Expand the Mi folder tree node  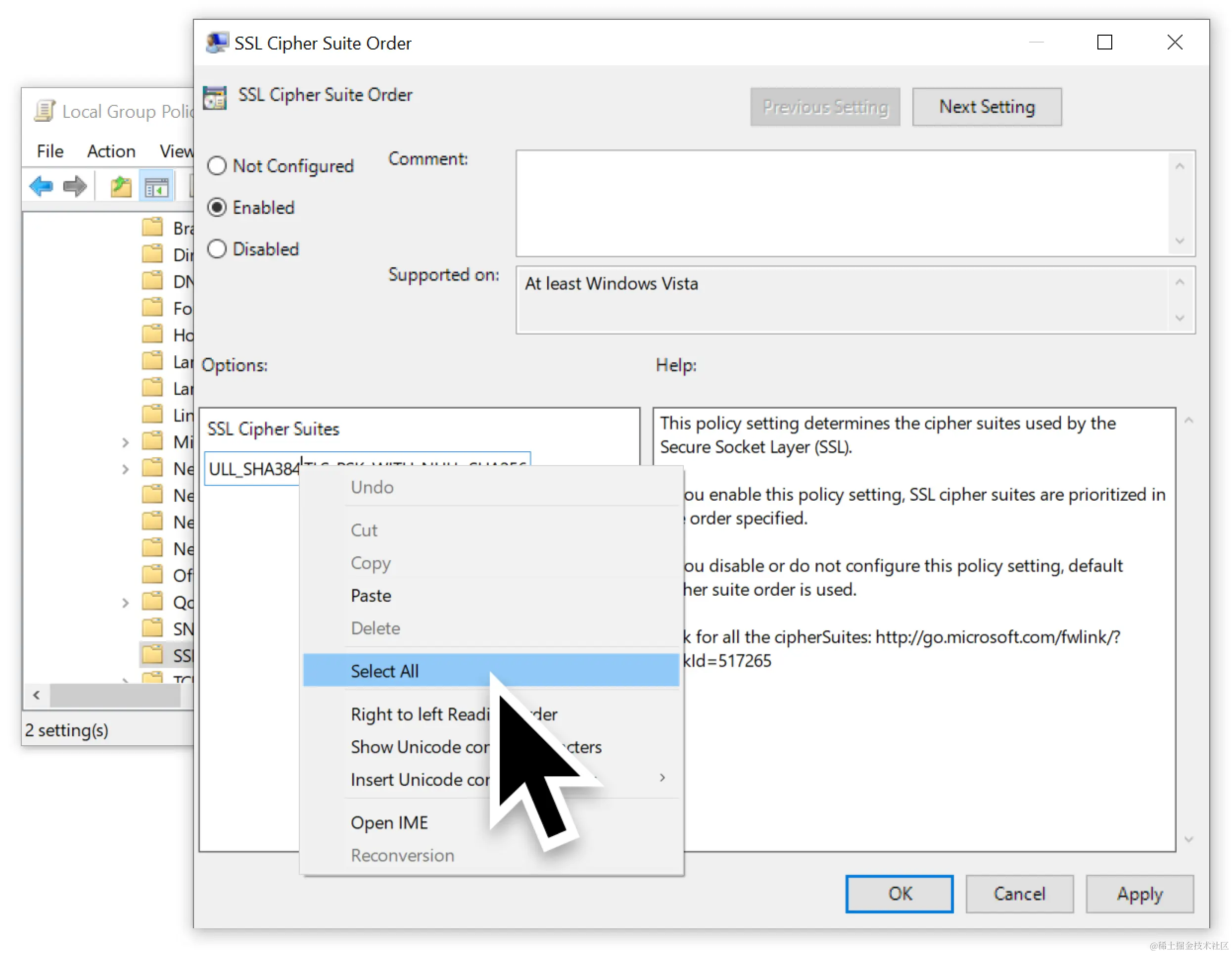[125, 442]
